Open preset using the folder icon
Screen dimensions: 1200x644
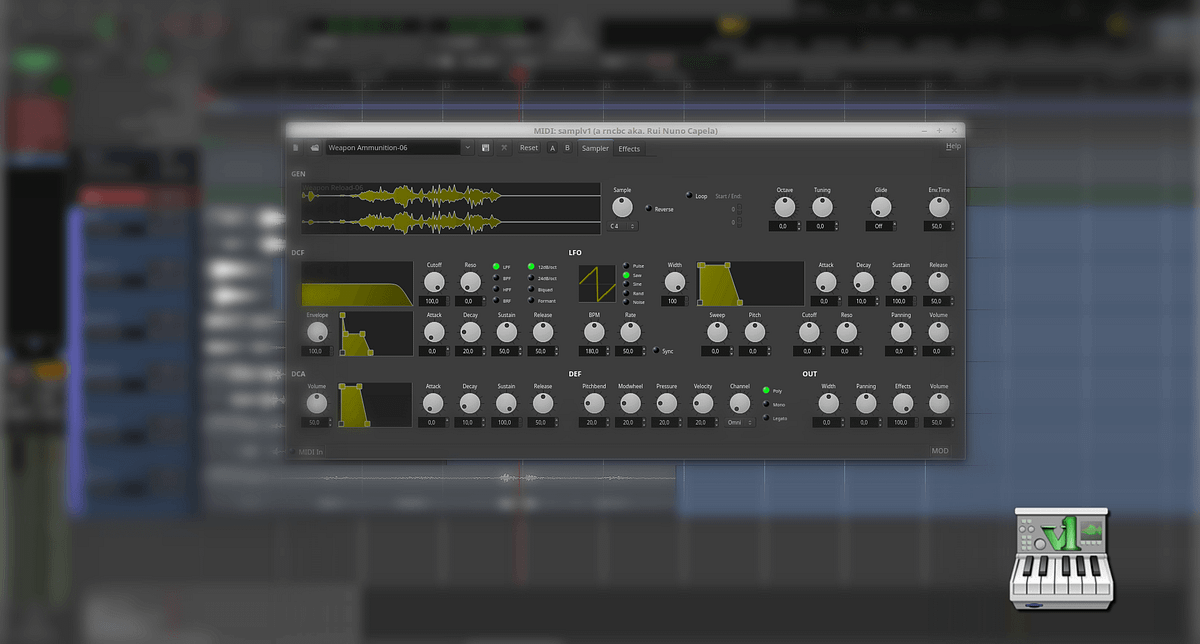point(314,148)
